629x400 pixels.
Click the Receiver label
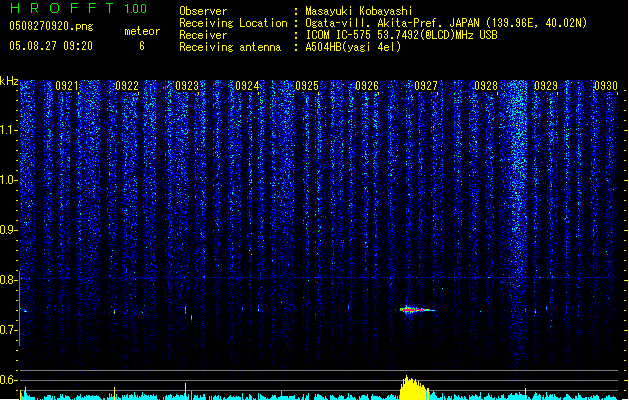(203, 35)
